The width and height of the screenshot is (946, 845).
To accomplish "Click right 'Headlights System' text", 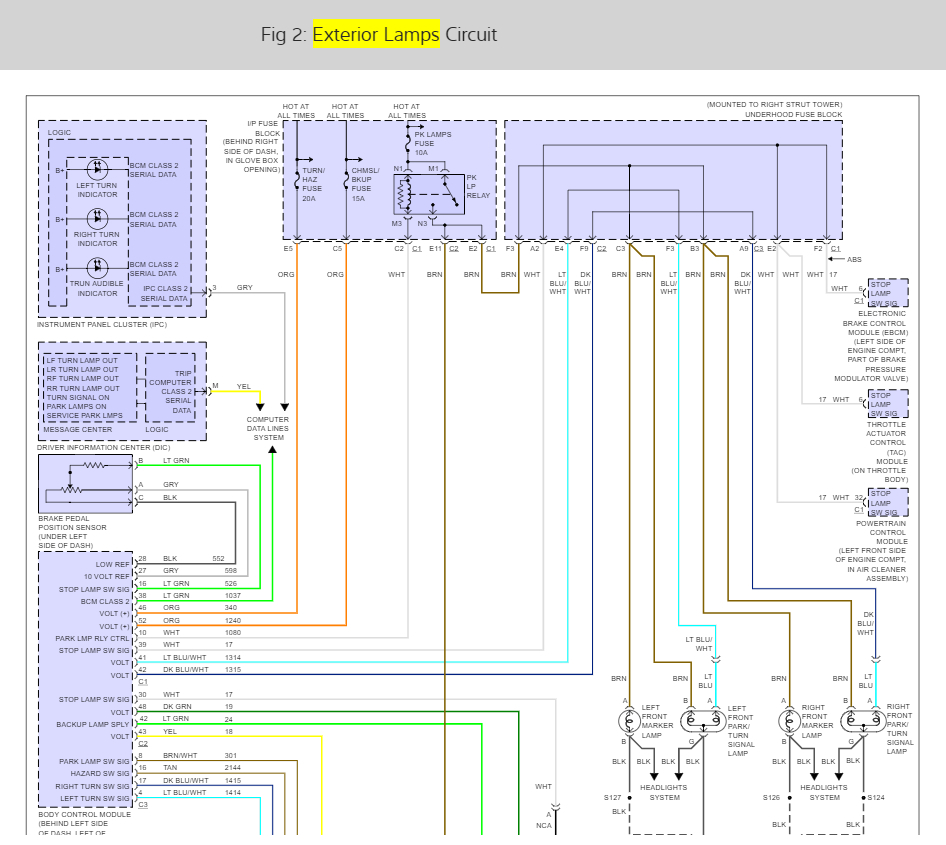I will [x=824, y=792].
